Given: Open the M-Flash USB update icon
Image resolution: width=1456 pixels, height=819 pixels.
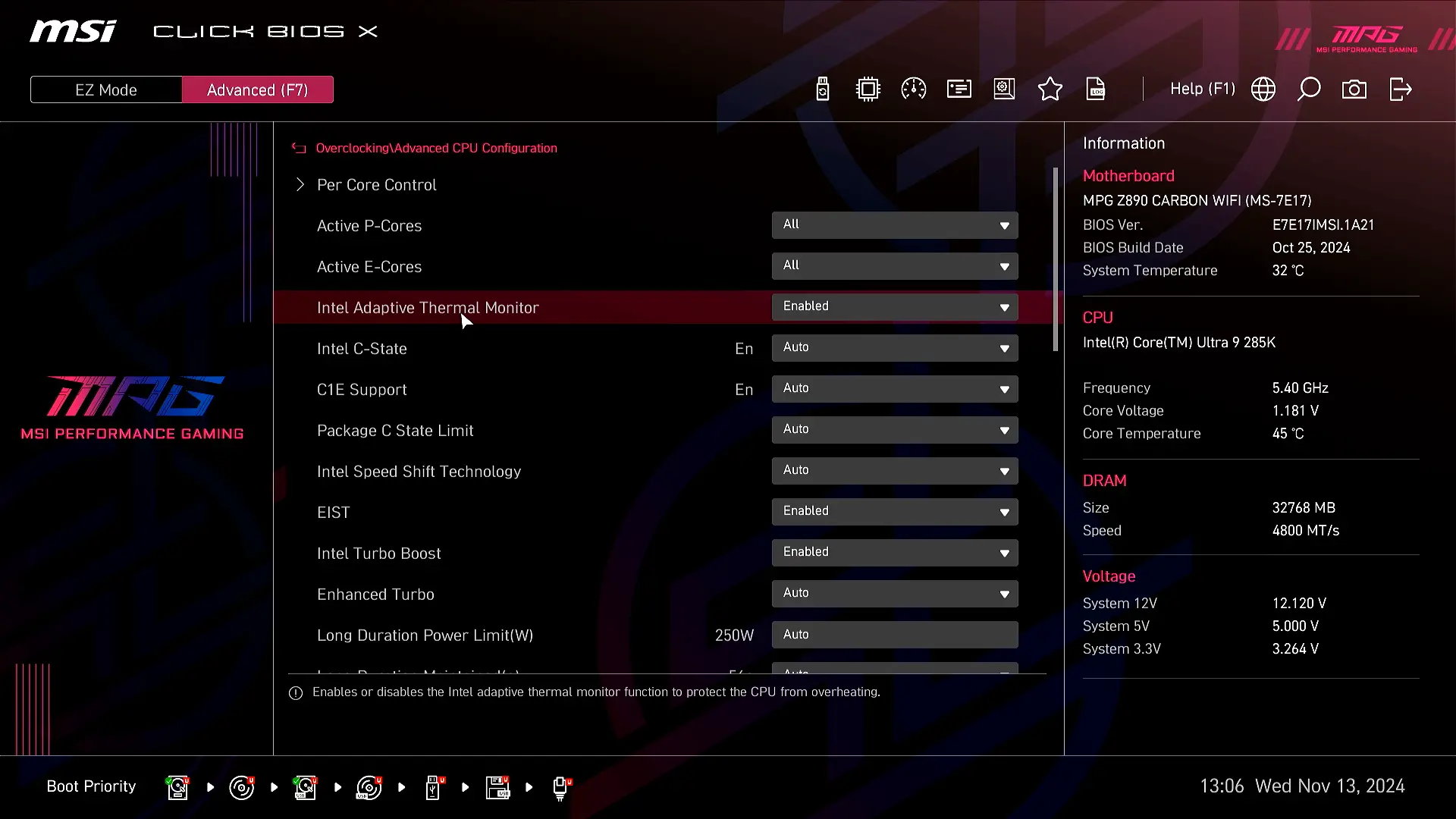Looking at the screenshot, I should pyautogui.click(x=823, y=89).
